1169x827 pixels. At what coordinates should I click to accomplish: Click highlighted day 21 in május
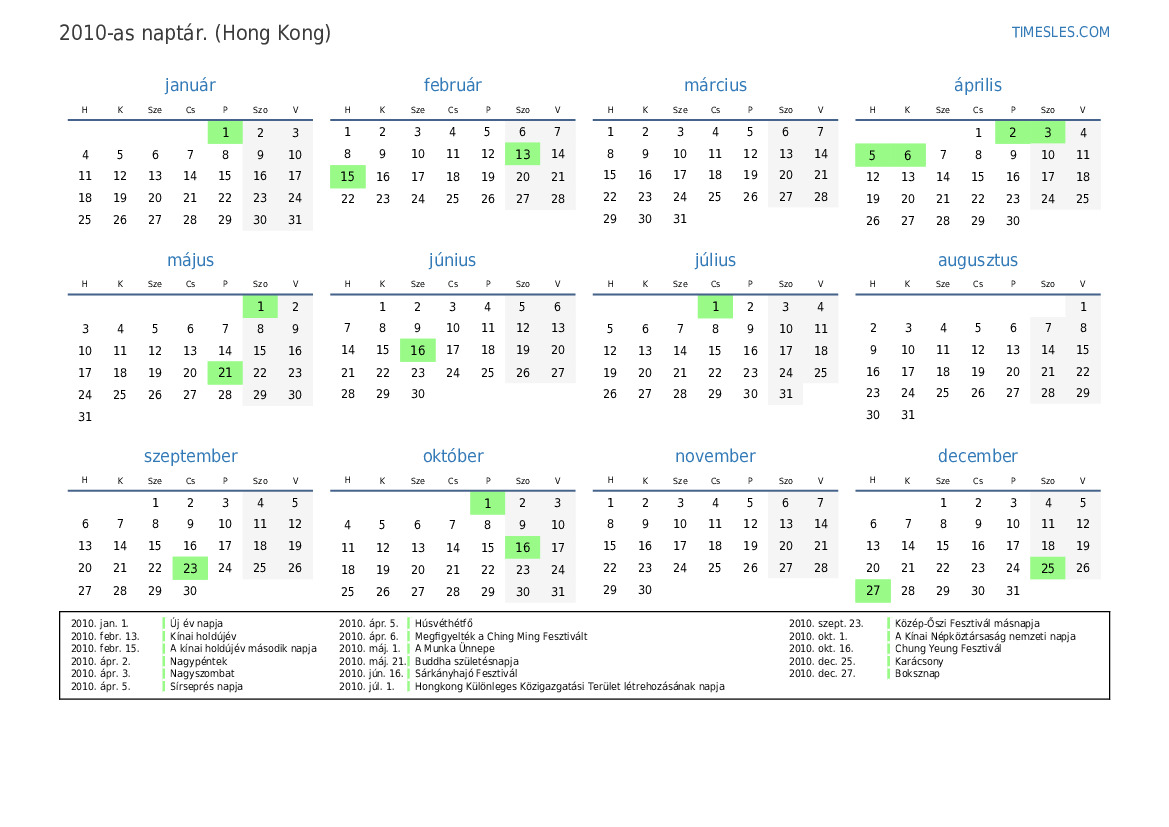(x=225, y=373)
